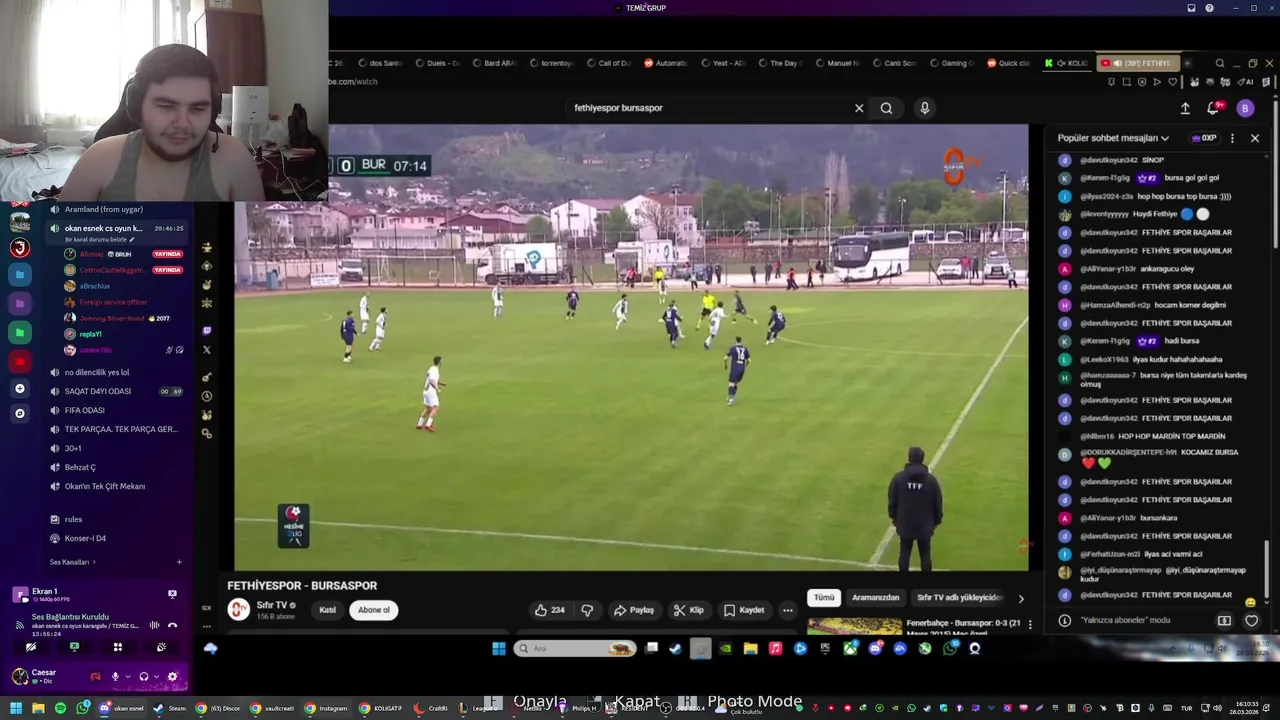Open the purple B account avatar
The height and width of the screenshot is (720, 1280).
pos(1245,108)
